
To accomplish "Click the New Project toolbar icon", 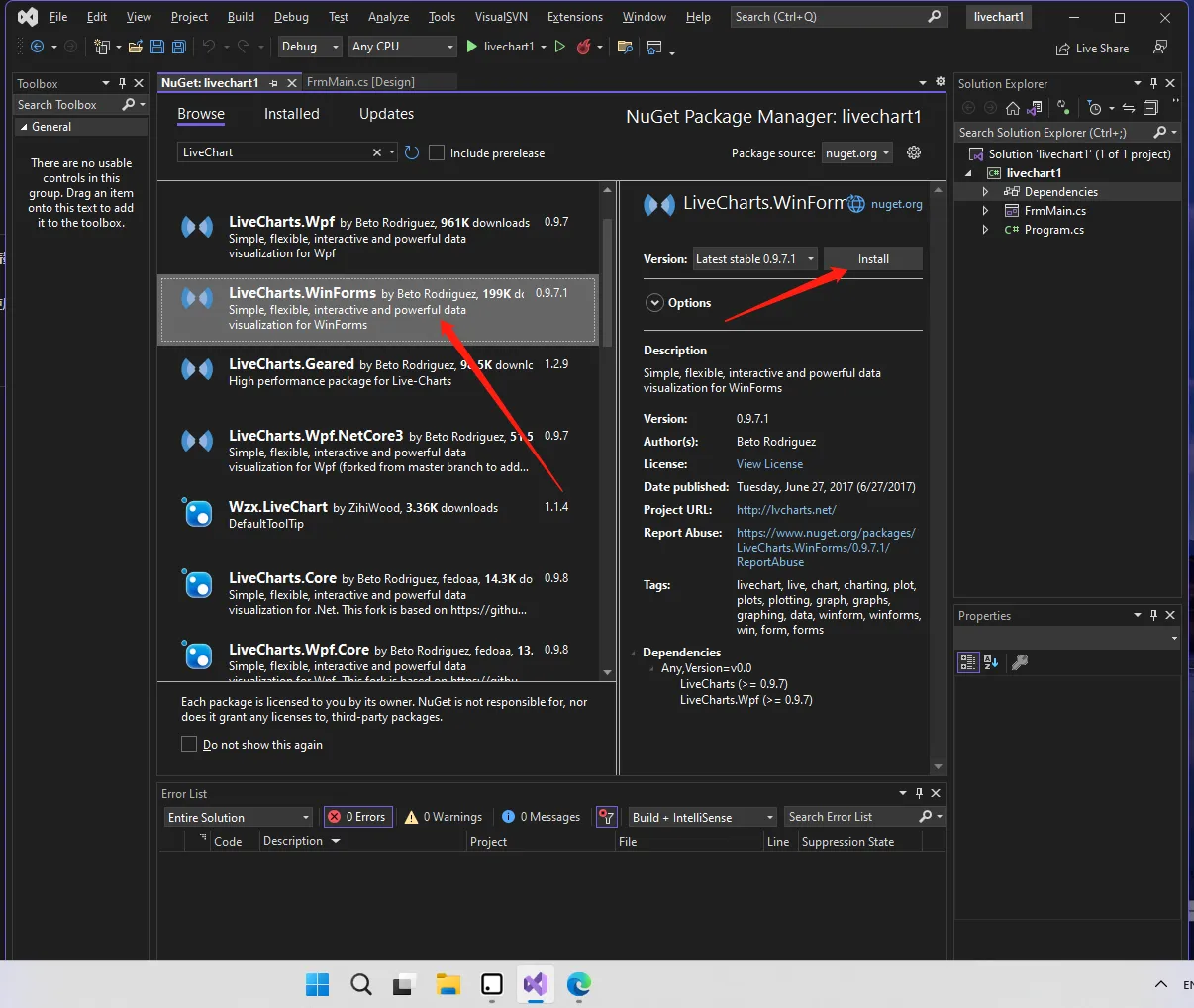I will (101, 47).
